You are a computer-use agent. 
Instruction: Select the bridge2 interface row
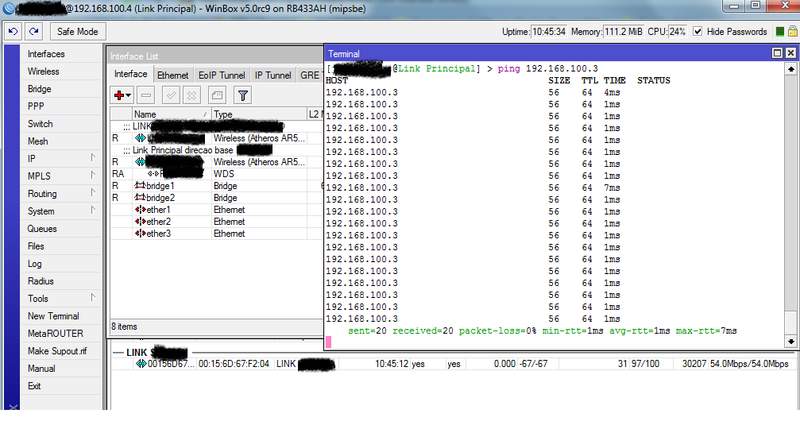(x=217, y=198)
